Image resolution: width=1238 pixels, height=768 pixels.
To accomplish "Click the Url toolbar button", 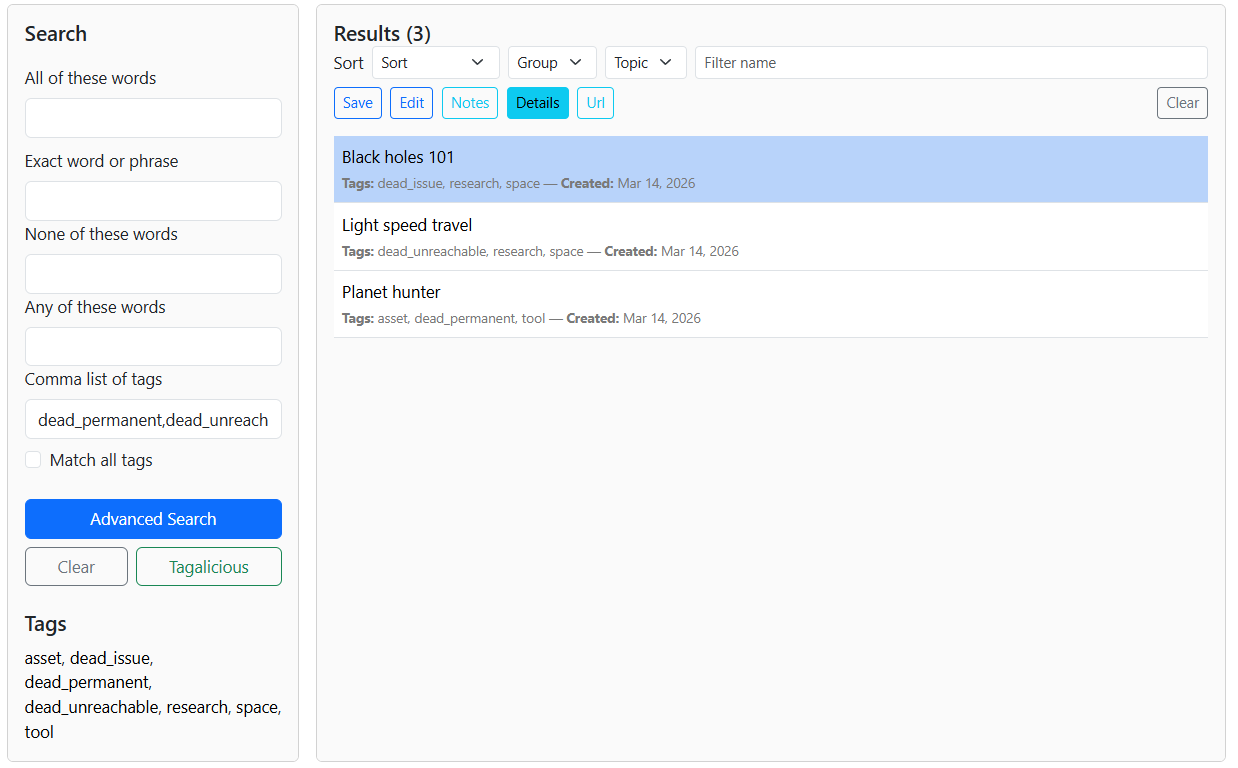I will (x=595, y=103).
